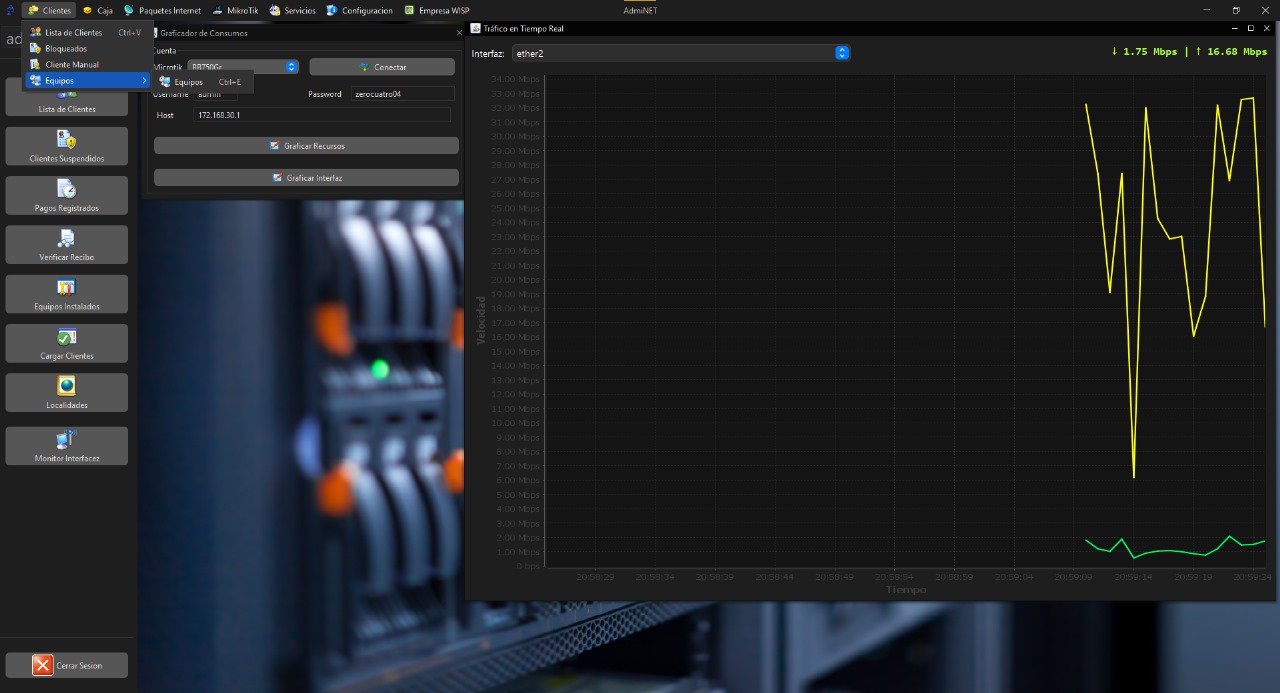Click the chart icon on Graficar Interfaz
Image resolution: width=1280 pixels, height=693 pixels.
(278, 178)
